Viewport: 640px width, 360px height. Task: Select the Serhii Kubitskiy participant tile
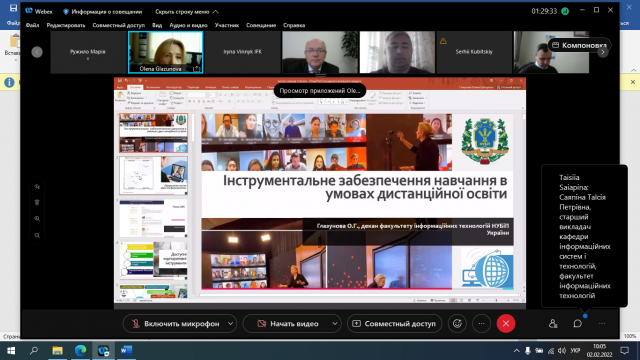point(474,52)
